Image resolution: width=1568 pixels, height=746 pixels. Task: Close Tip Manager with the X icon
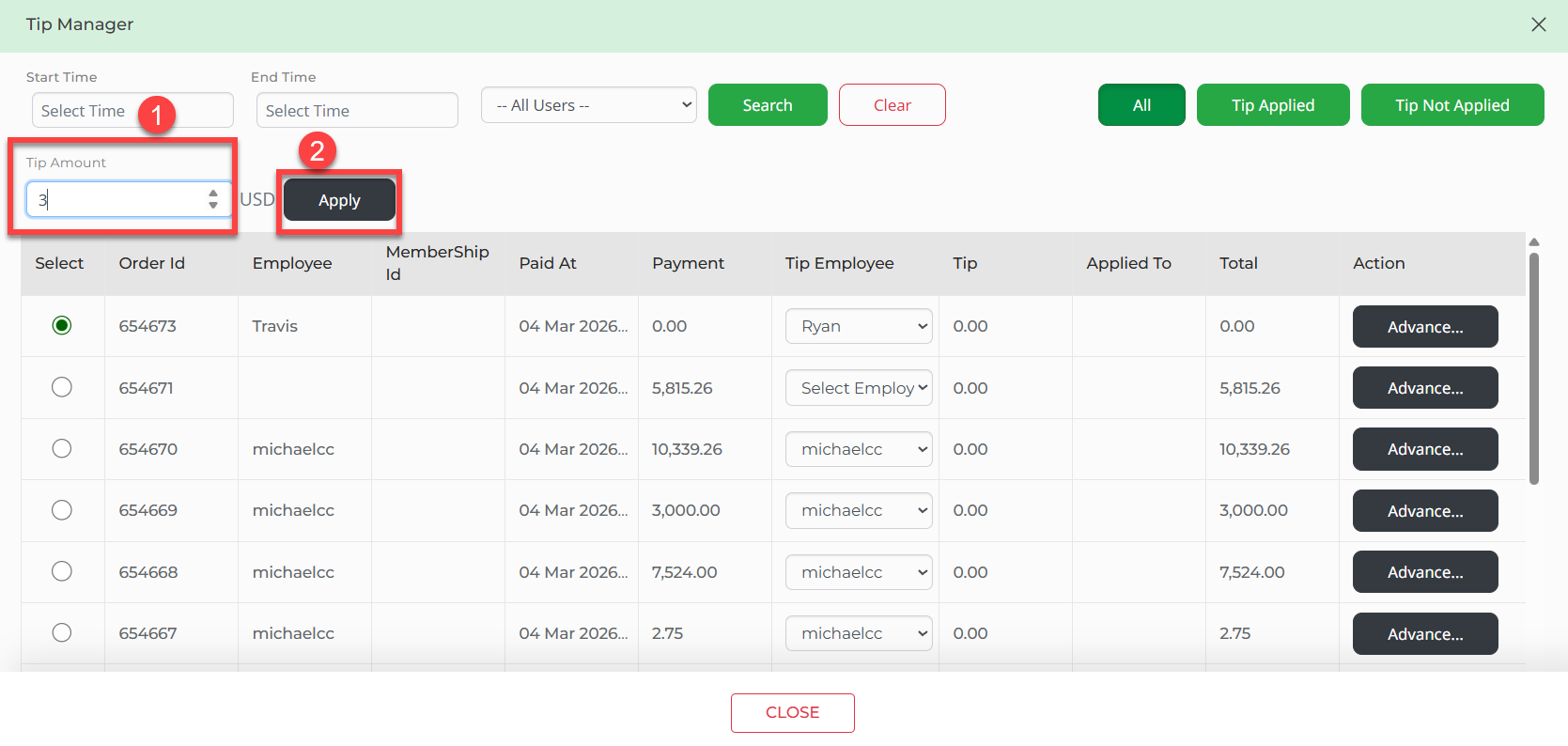pos(1538,24)
